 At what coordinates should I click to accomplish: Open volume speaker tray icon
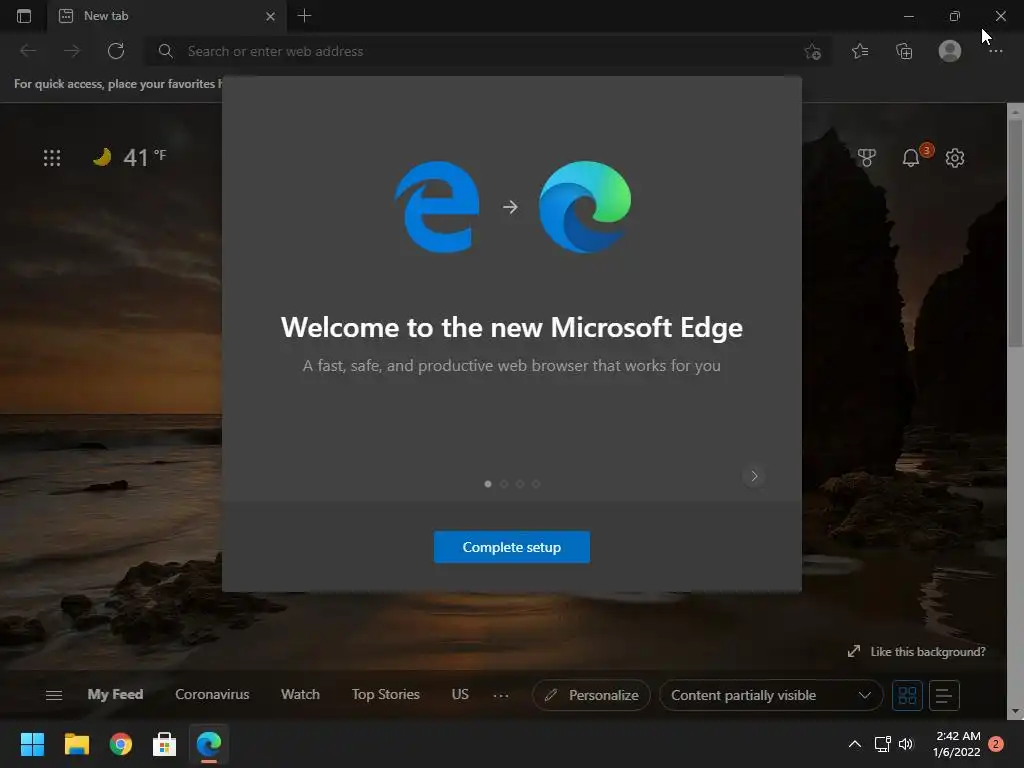906,744
